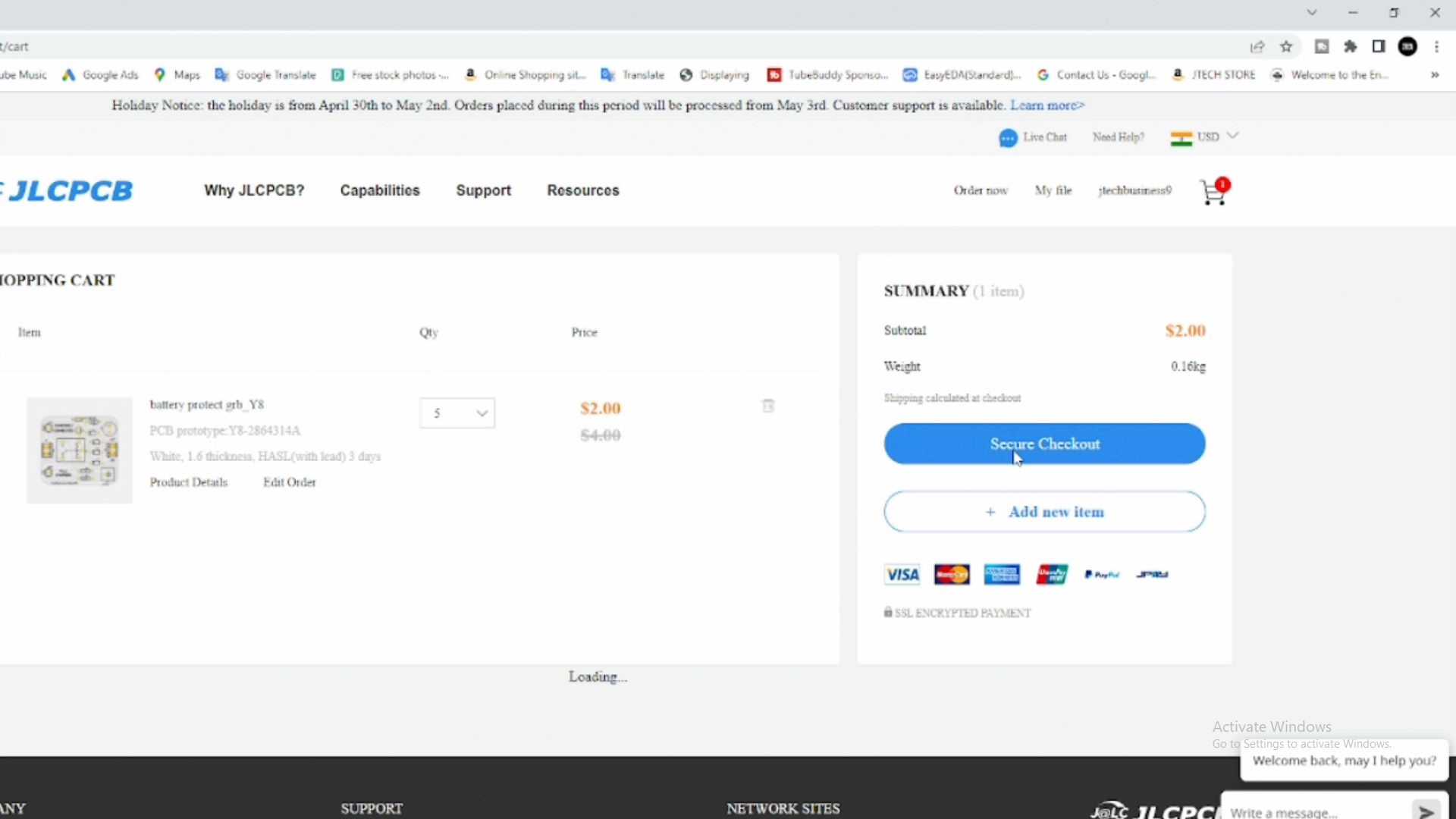The width and height of the screenshot is (1456, 819).
Task: Expand the quantity dropdown showing 5
Action: 457,413
